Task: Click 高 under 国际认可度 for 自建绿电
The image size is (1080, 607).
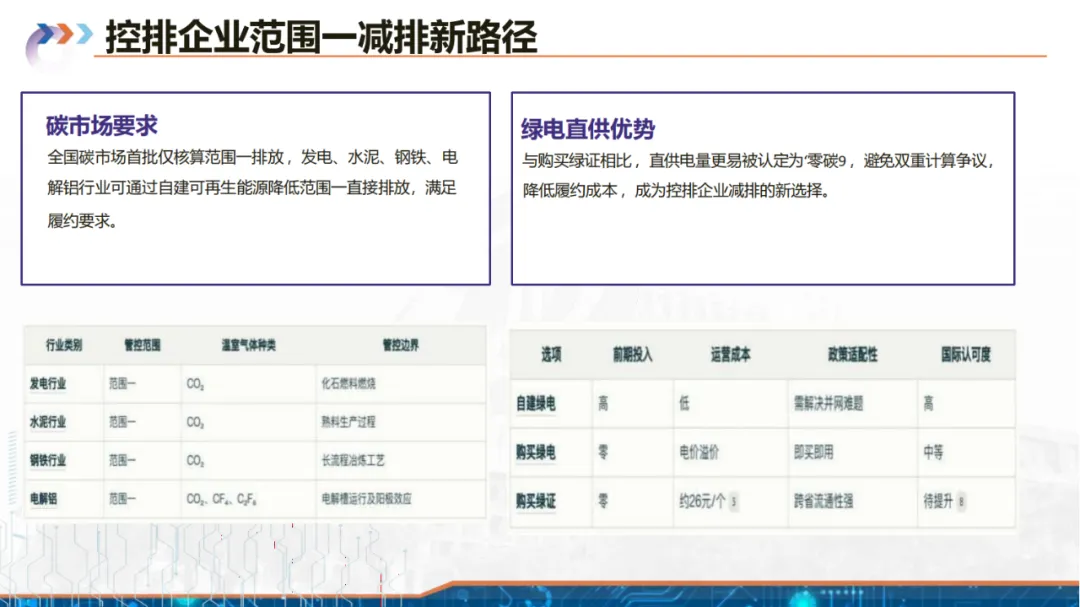Action: 928,404
